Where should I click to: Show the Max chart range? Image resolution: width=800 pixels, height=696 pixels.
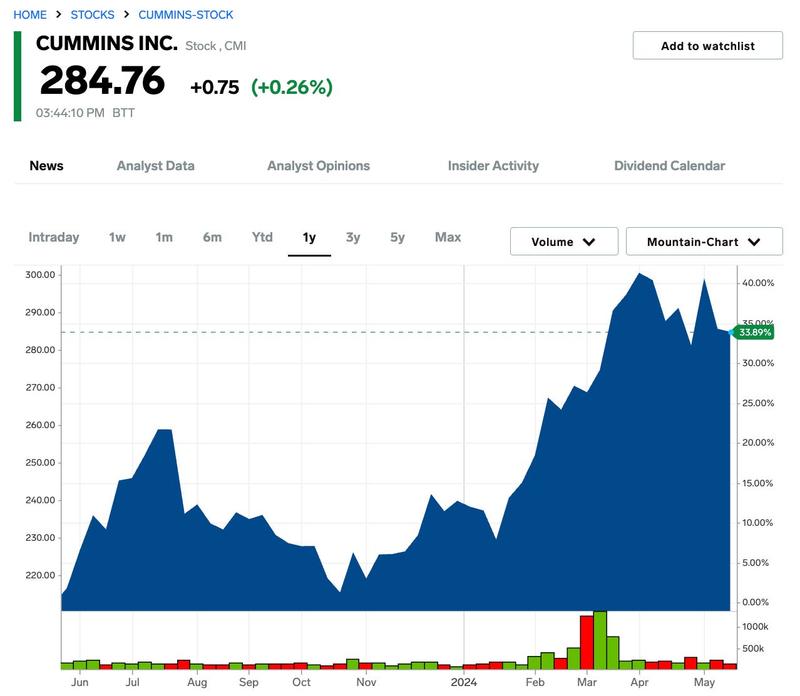pyautogui.click(x=448, y=237)
